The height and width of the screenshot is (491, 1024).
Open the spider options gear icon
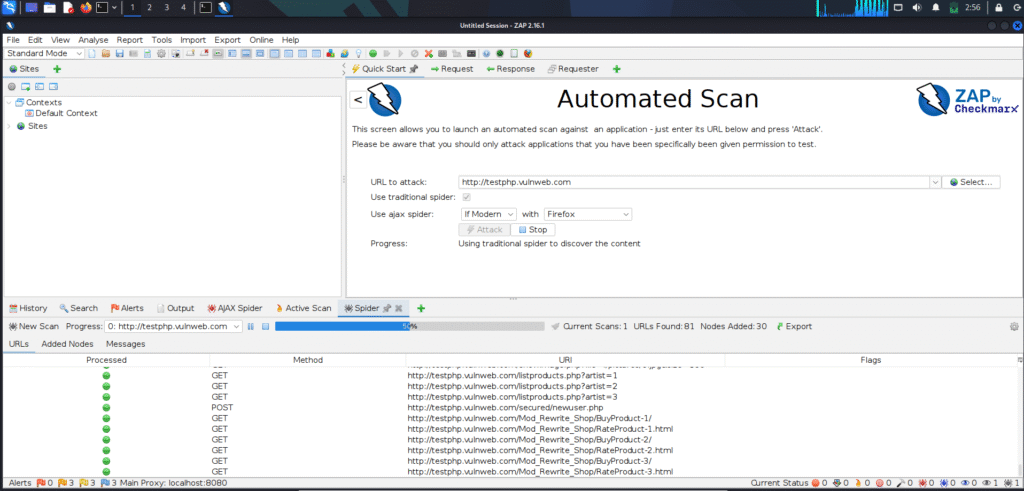(1014, 326)
